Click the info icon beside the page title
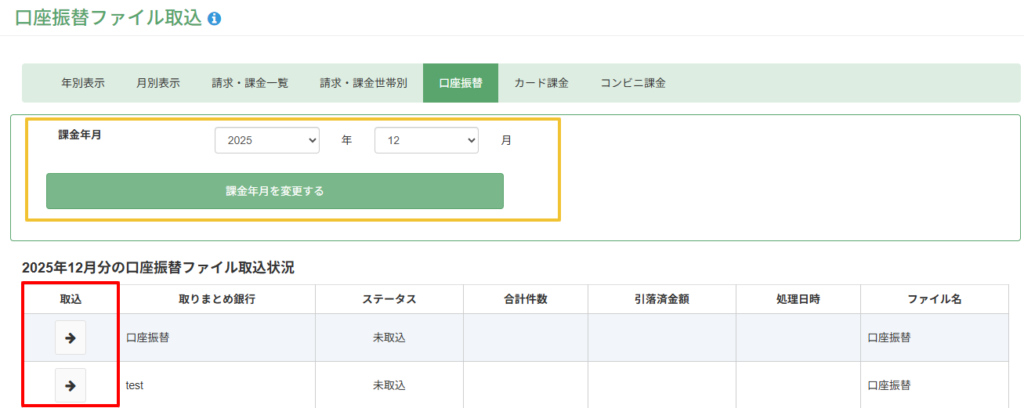 click(x=214, y=18)
